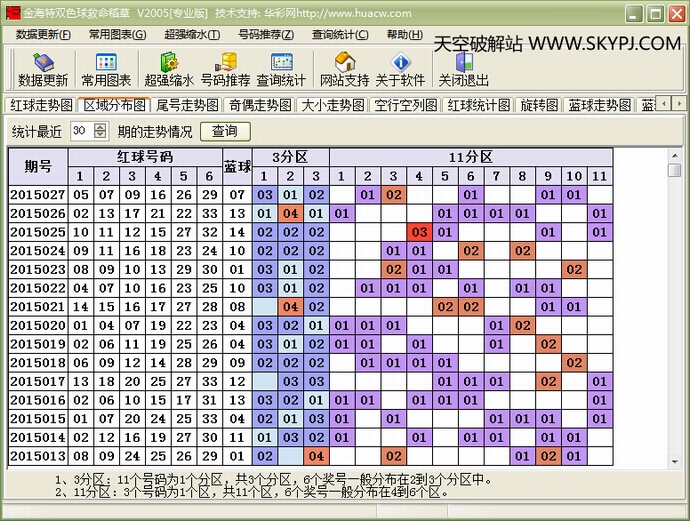The width and height of the screenshot is (690, 521).
Task: Click the period count spinner arrows
Action: coord(102,131)
